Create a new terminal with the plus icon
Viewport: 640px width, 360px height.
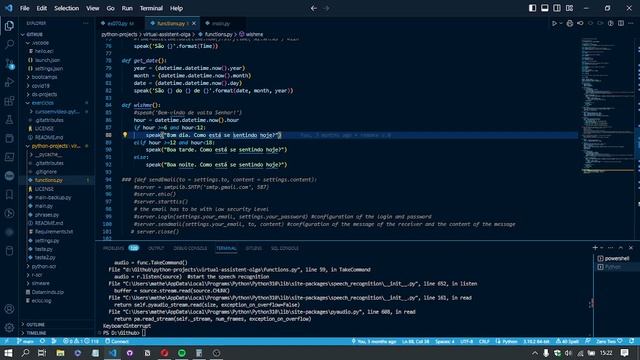(595, 248)
